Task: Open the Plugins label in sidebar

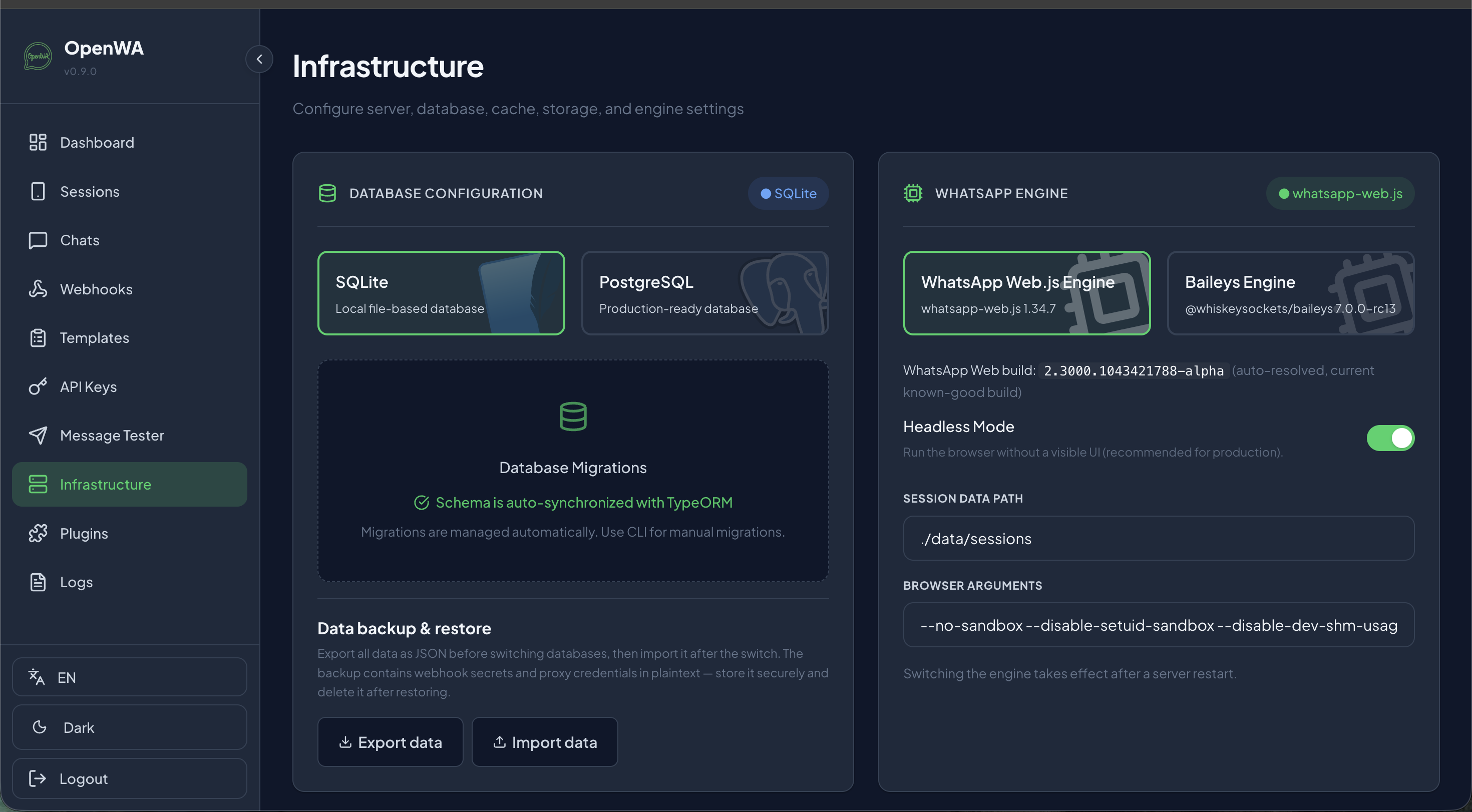Action: pyautogui.click(x=84, y=534)
